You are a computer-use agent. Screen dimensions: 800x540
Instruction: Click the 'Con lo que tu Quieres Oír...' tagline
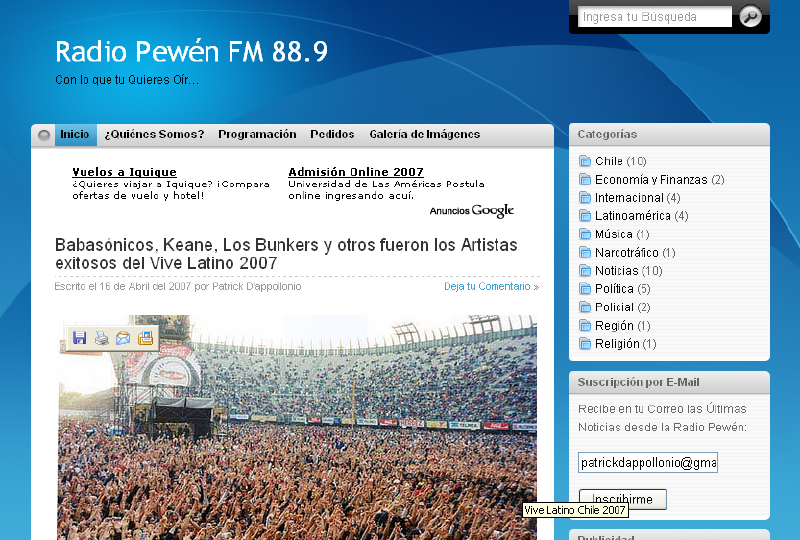click(x=127, y=80)
